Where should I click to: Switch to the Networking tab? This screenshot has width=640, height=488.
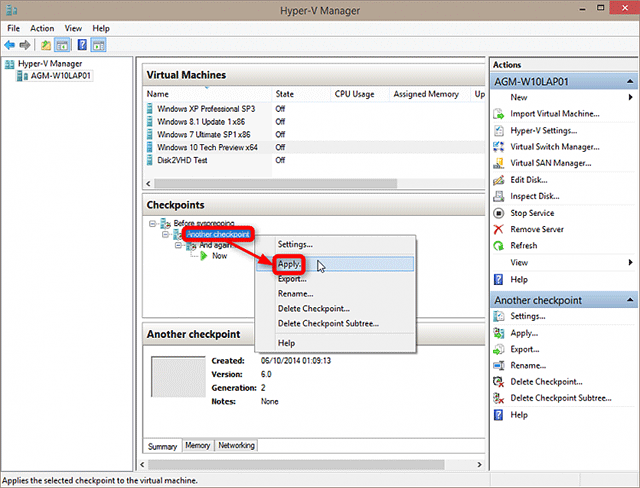(236, 445)
